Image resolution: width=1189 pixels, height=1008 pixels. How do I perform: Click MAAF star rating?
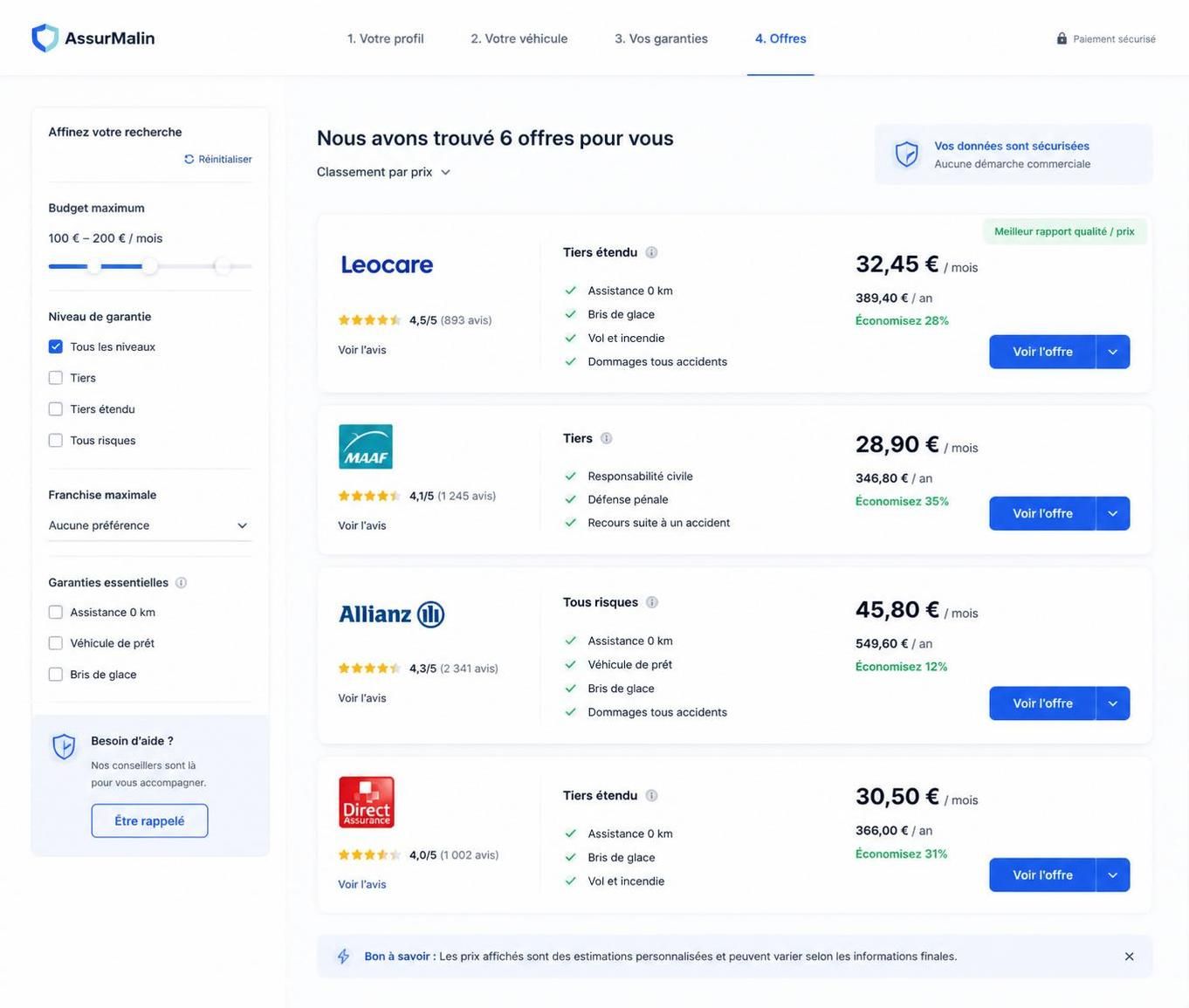pos(369,496)
